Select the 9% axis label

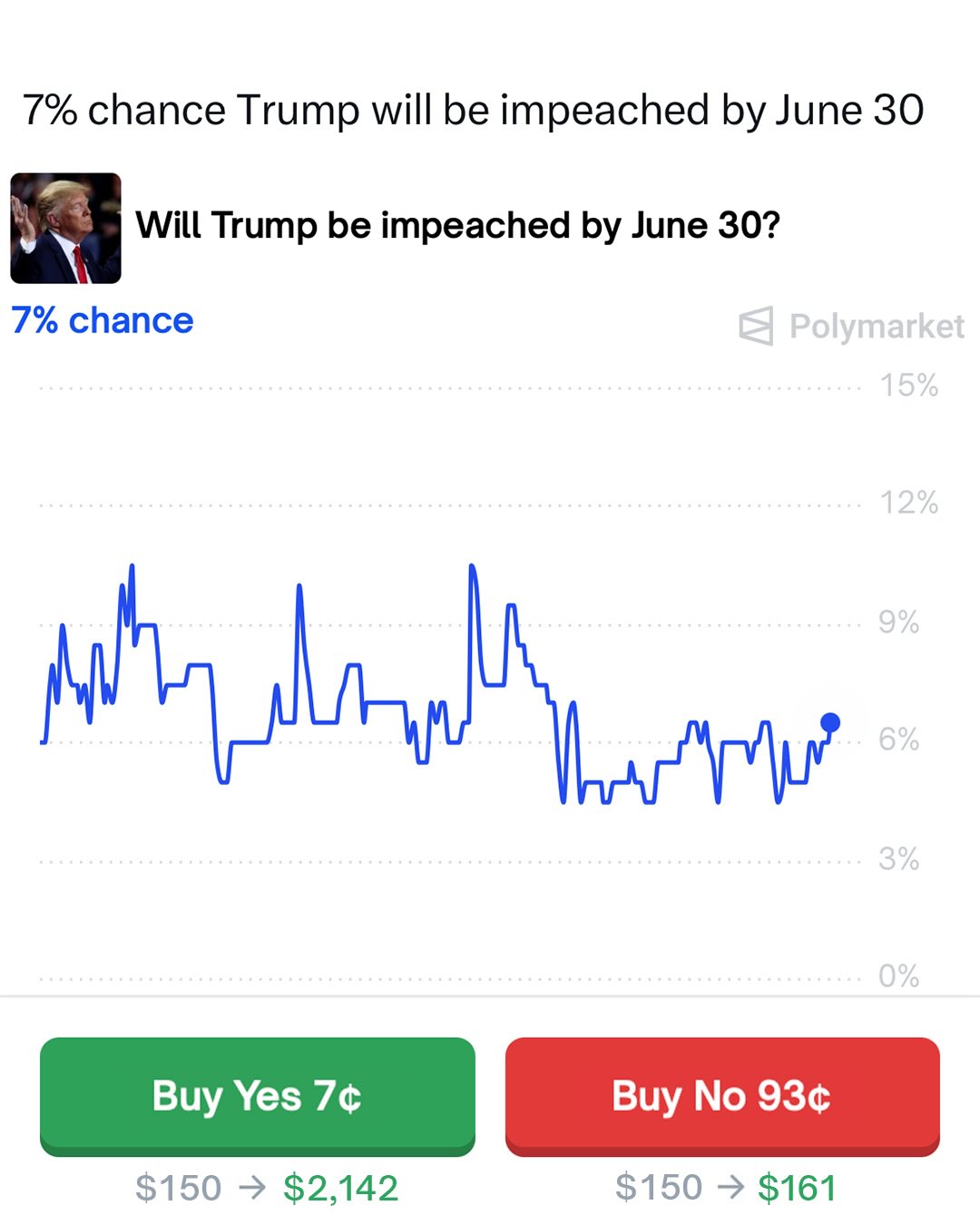[x=898, y=622]
